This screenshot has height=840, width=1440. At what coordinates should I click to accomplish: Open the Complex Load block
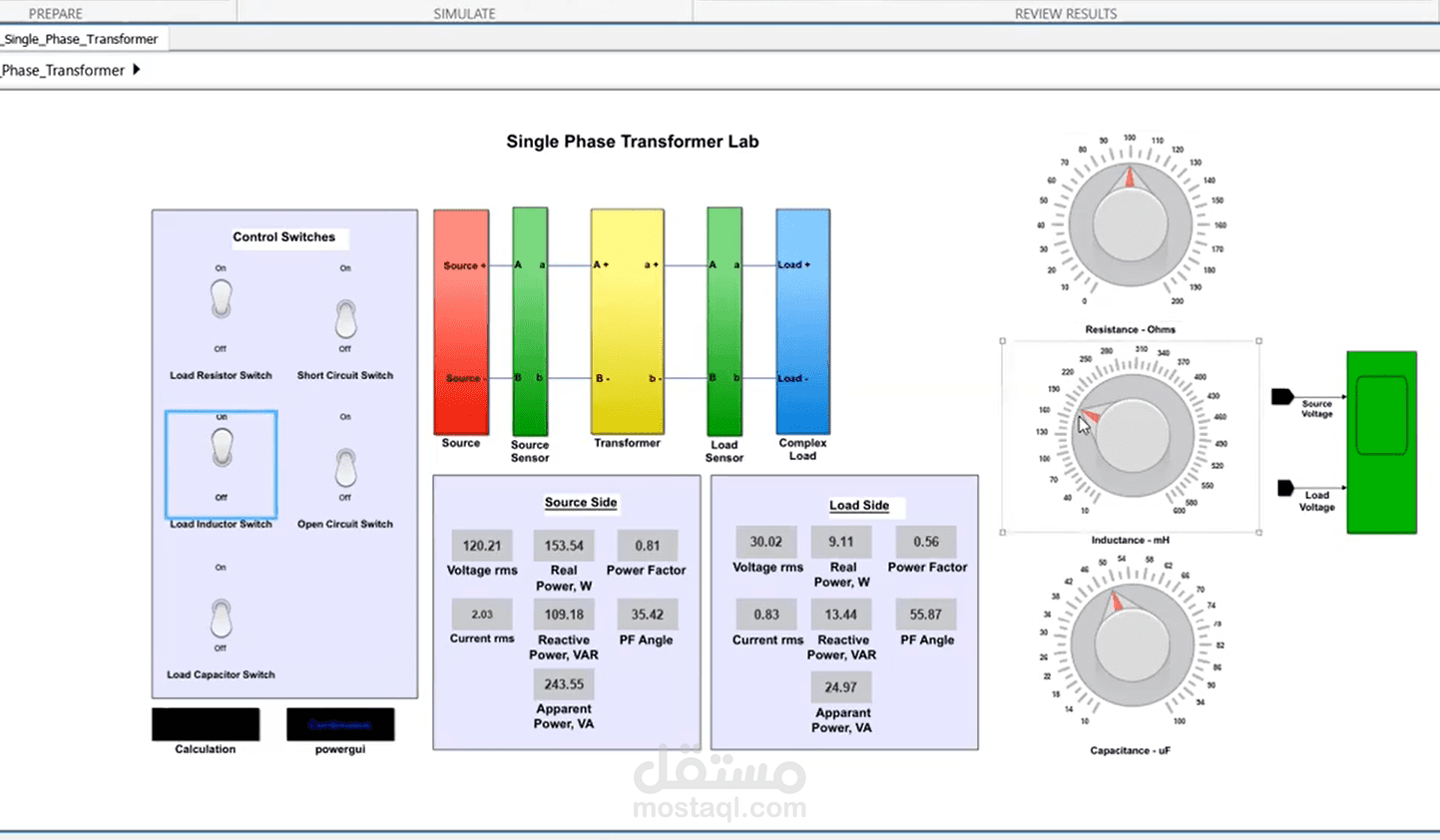(802, 319)
